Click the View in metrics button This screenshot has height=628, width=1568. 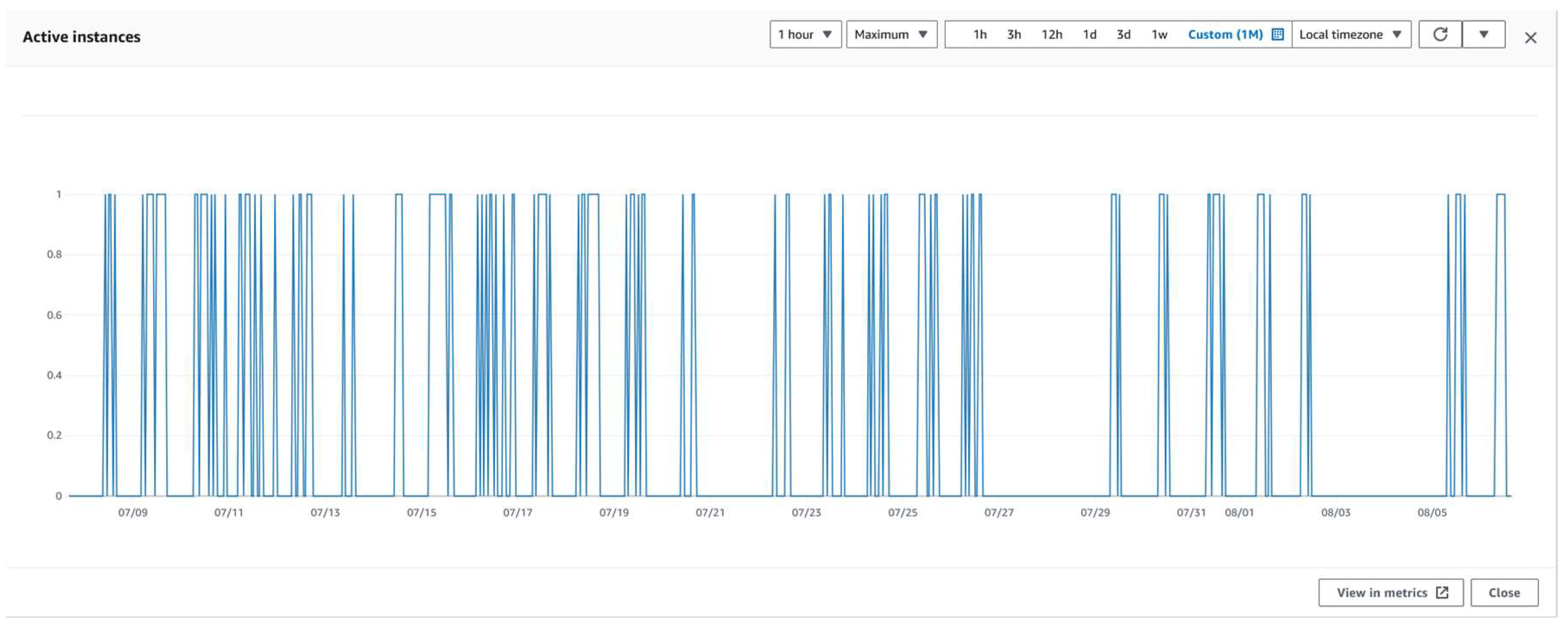pos(1390,592)
